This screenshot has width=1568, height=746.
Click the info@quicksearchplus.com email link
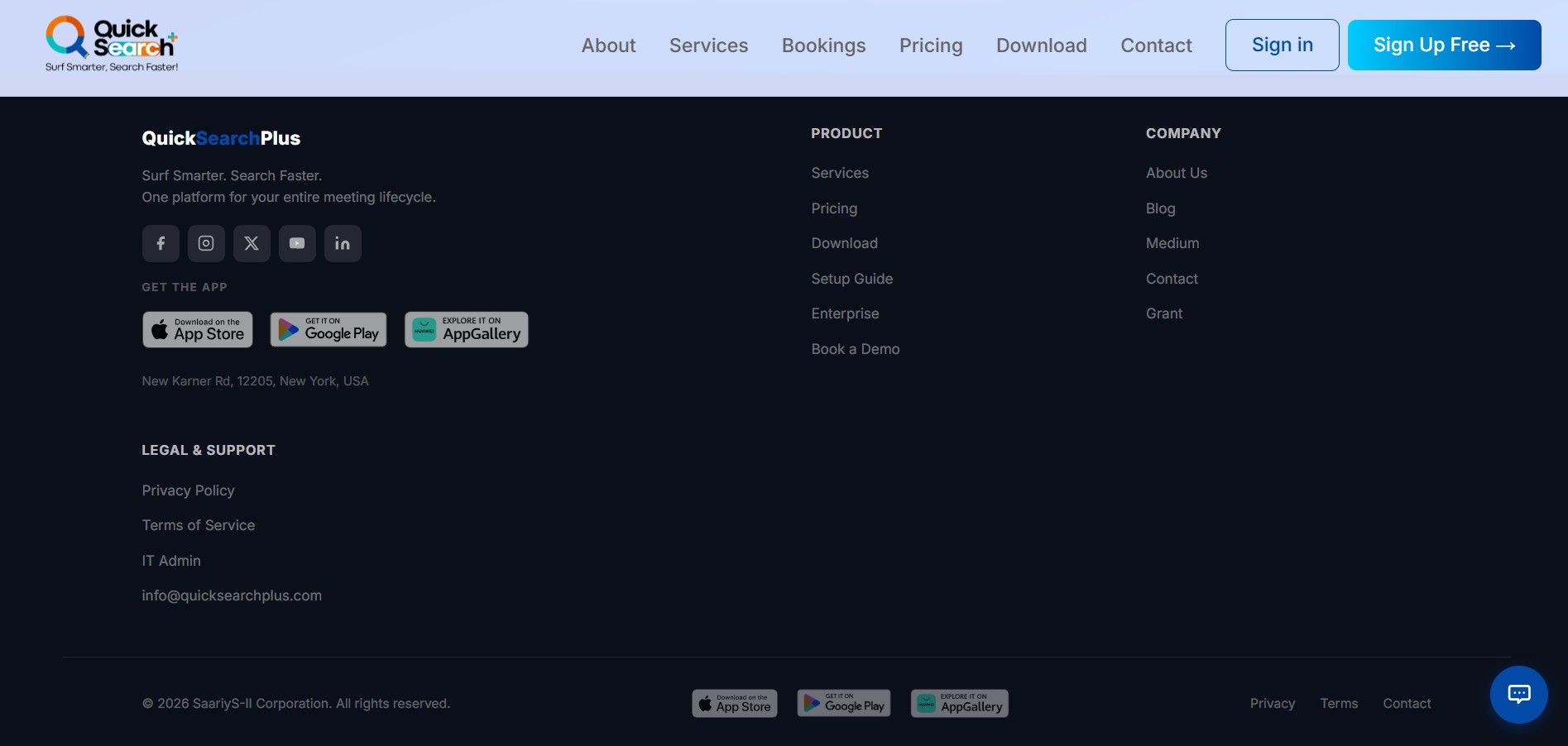(231, 595)
